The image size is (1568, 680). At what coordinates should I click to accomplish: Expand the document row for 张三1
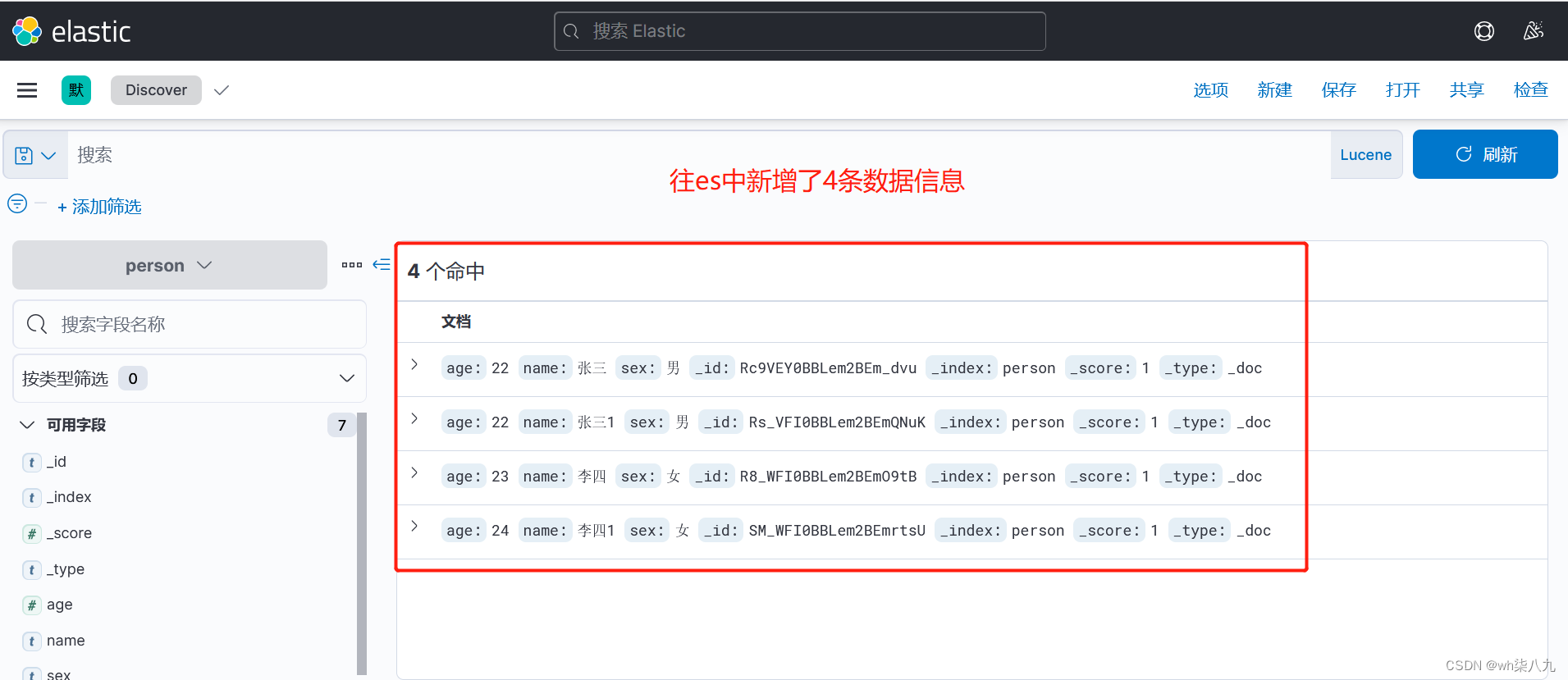(414, 418)
